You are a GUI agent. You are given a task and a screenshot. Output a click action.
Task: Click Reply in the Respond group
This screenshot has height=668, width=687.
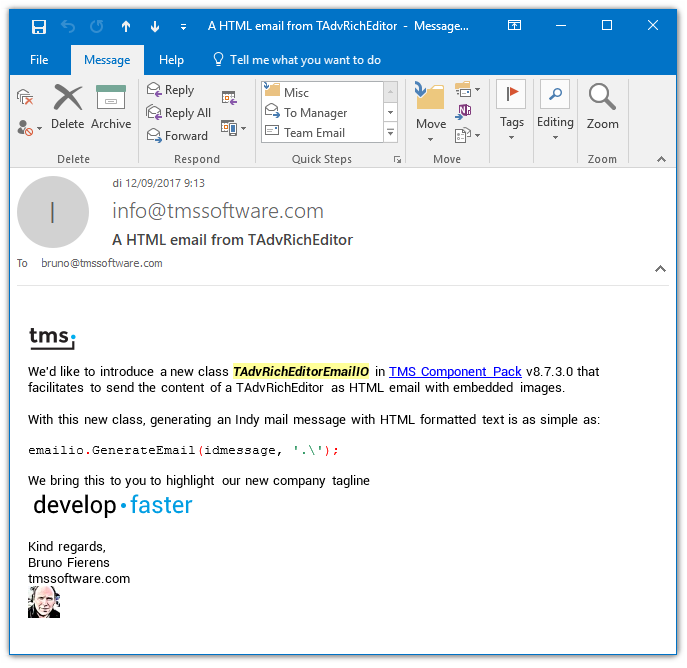170,89
